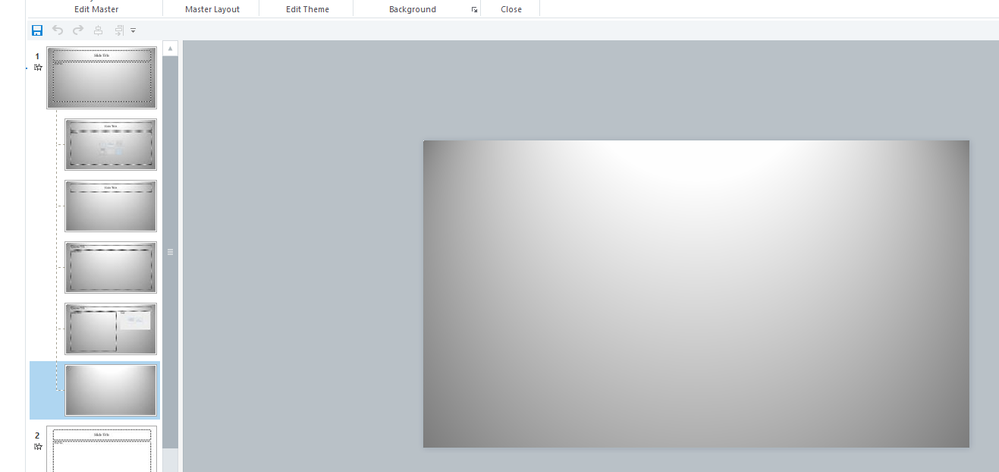Open the quick access toolbar customize dropdown

point(133,31)
